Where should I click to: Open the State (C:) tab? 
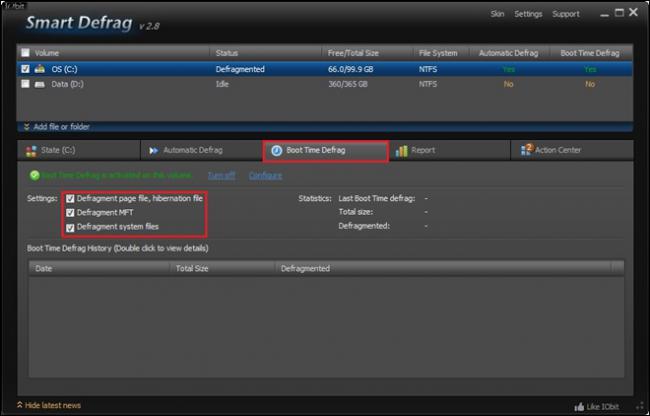click(79, 150)
